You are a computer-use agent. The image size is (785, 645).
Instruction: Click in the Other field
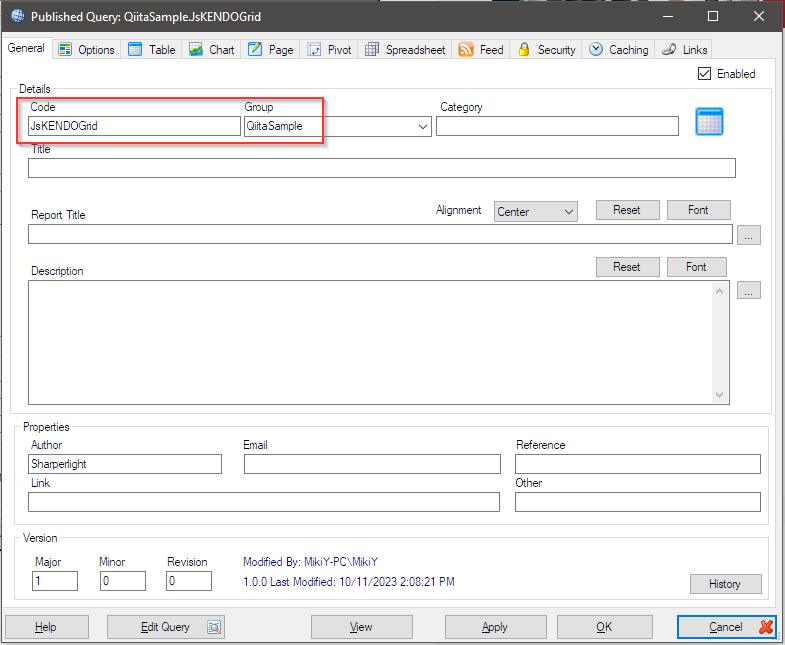[x=638, y=502]
